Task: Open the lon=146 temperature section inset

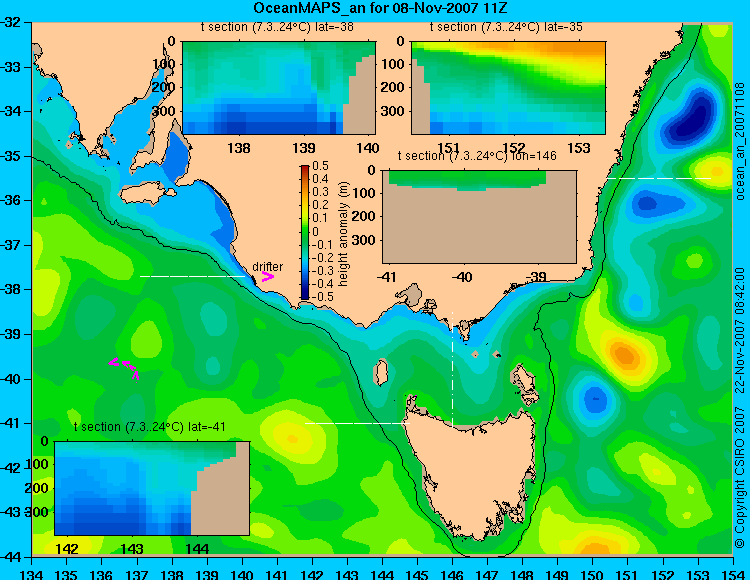Action: pyautogui.click(x=479, y=217)
